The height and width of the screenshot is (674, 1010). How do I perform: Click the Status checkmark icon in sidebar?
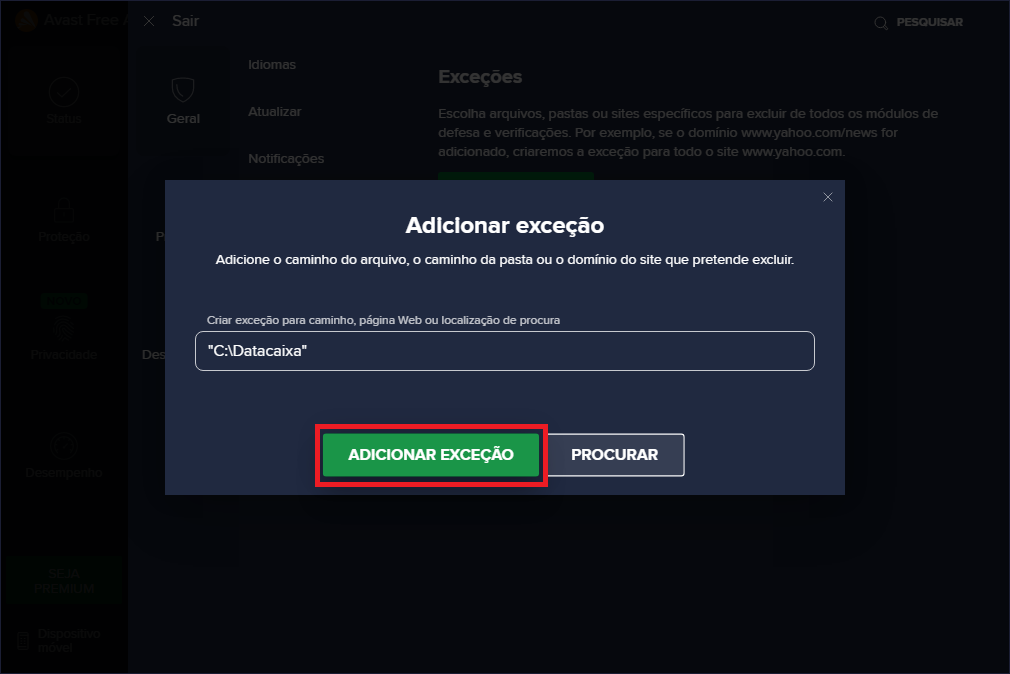pos(64,92)
